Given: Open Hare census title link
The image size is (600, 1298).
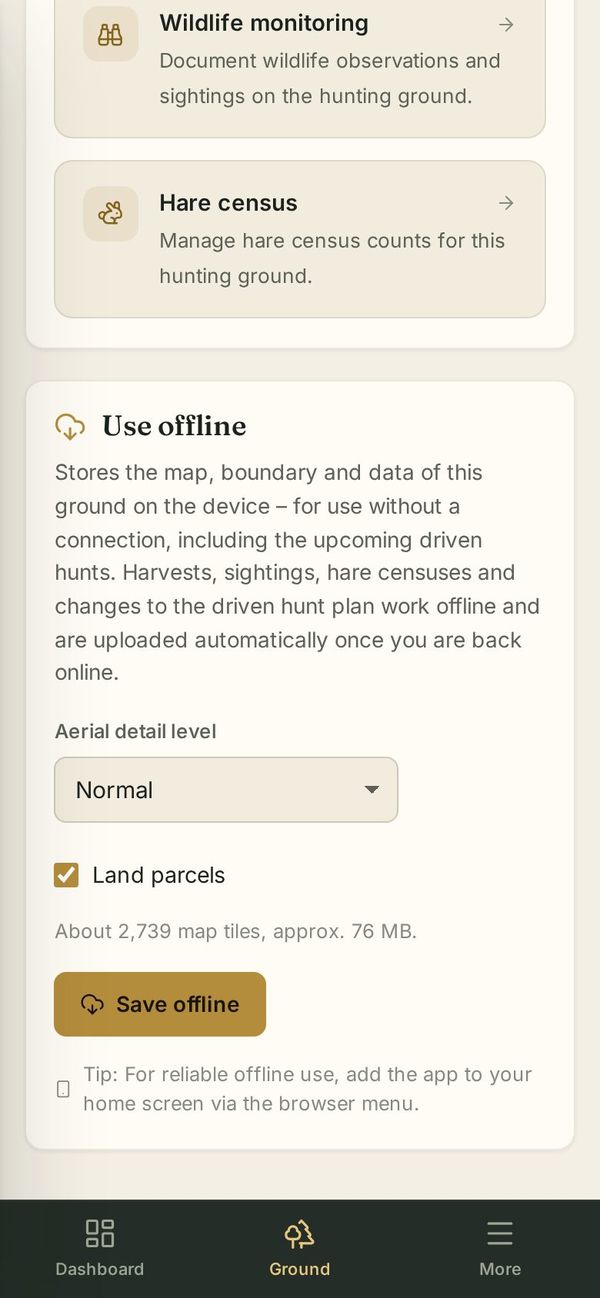Looking at the screenshot, I should (228, 203).
